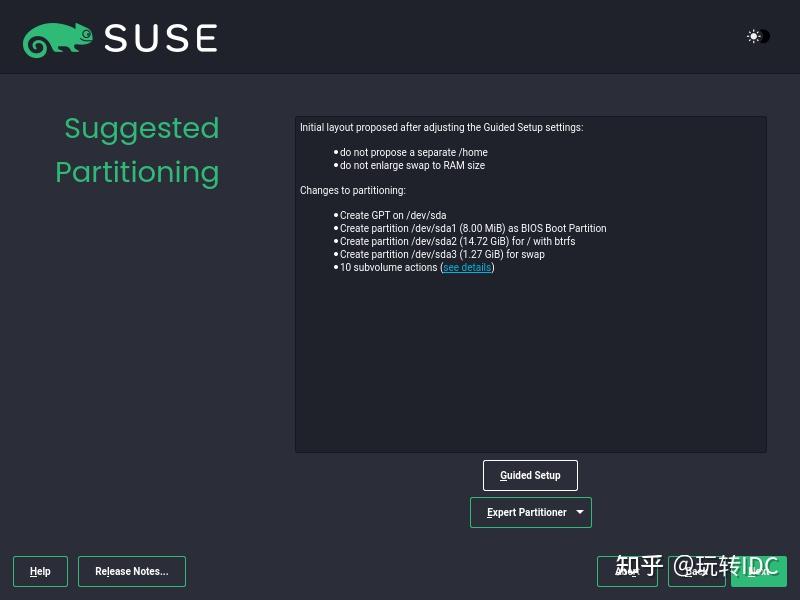Viewport: 800px width, 600px height.
Task: Click the BIOS Boot Partition /dev/sda1 entry
Action: (x=473, y=228)
